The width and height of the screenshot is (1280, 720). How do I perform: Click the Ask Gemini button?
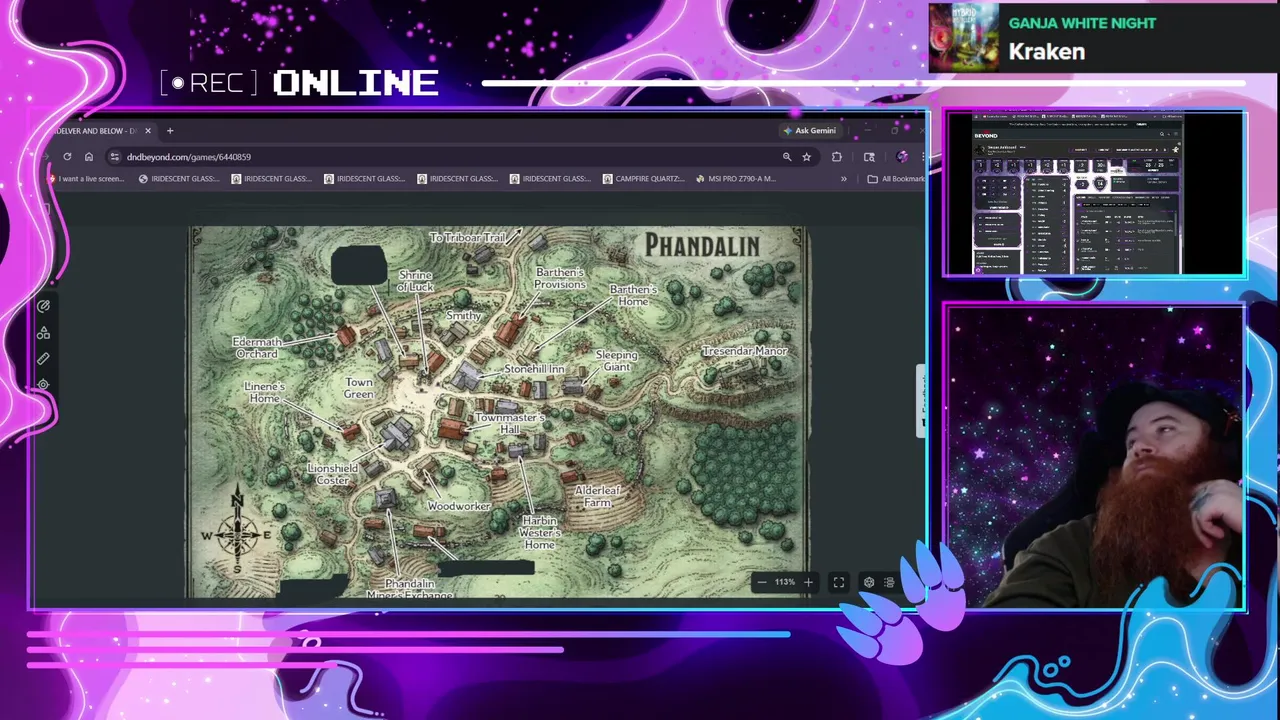[810, 131]
